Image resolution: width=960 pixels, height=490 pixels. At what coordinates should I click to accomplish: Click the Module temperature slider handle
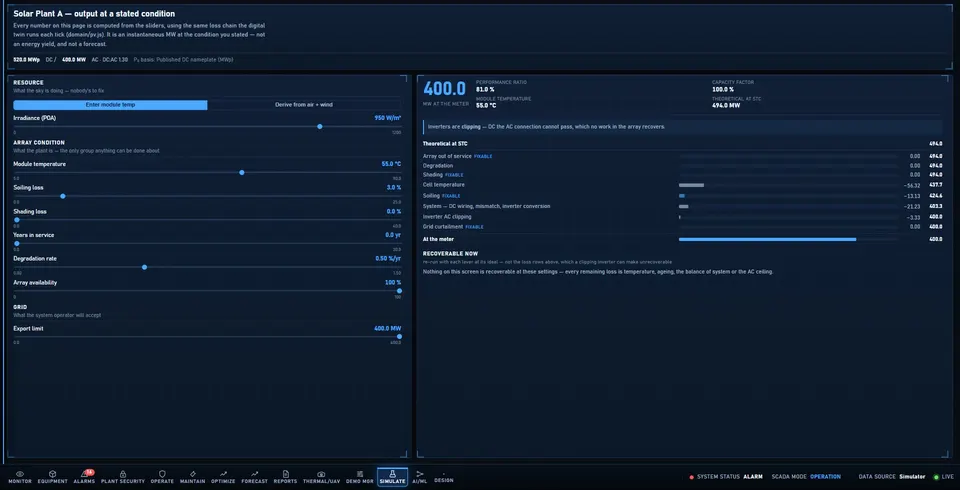[242, 173]
